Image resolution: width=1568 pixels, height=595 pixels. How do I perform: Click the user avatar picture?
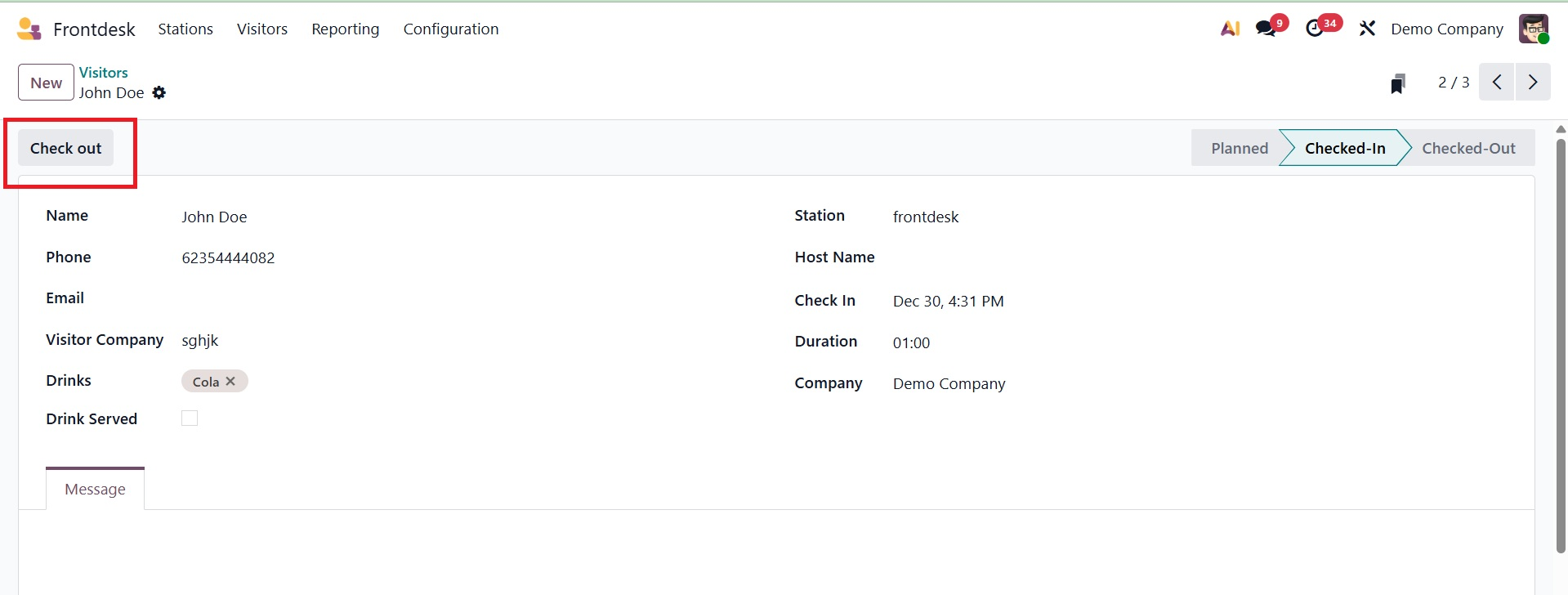[x=1533, y=29]
